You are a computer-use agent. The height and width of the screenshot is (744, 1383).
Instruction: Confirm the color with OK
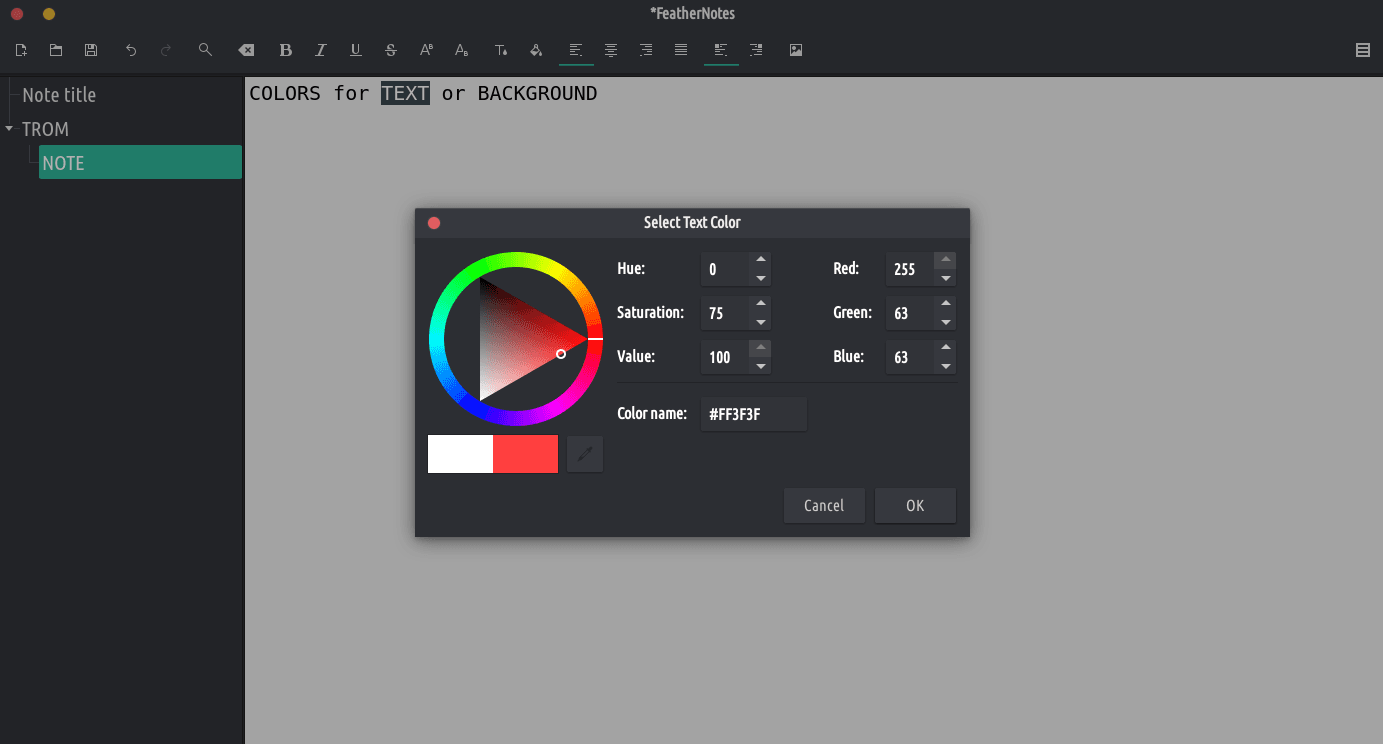[x=915, y=506]
